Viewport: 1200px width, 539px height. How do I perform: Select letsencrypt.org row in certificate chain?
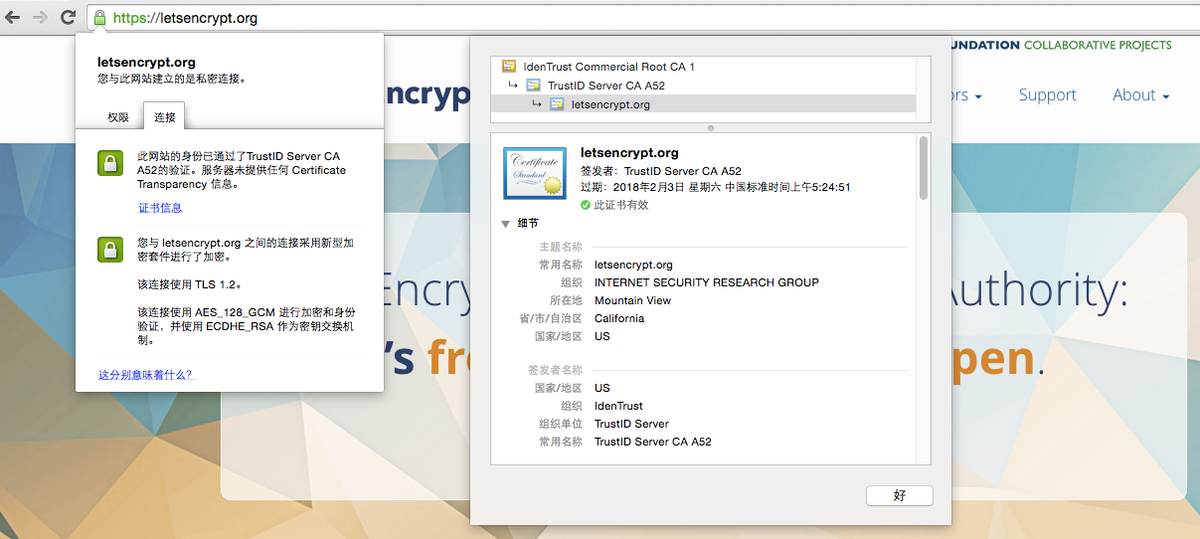703,104
